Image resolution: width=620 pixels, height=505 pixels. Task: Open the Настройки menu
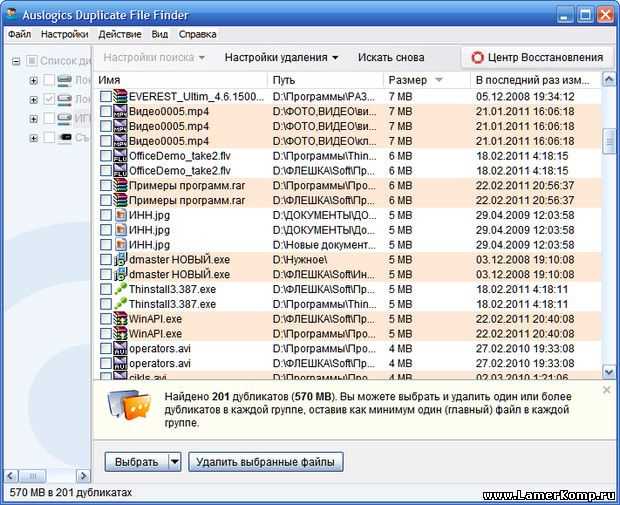64,34
